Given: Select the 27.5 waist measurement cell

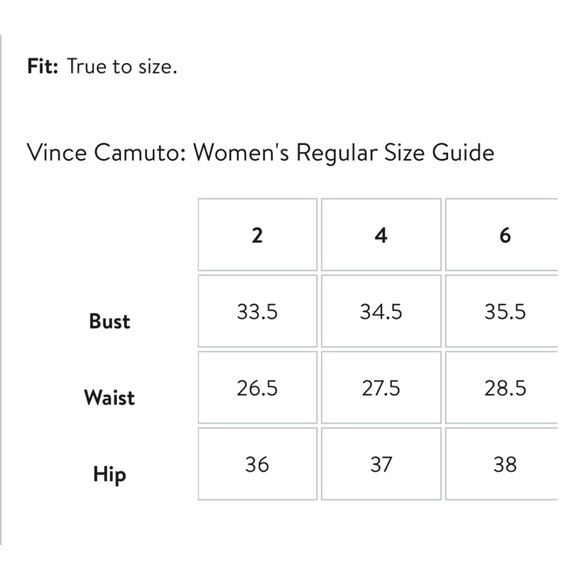Looking at the screenshot, I should tap(381, 388).
